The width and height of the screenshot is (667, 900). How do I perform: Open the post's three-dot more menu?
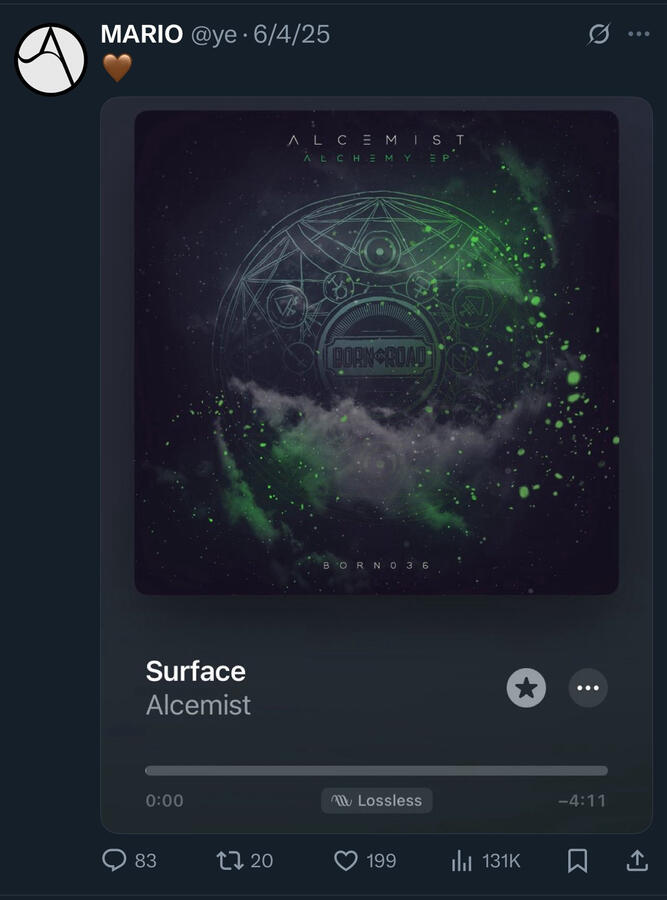[x=639, y=34]
